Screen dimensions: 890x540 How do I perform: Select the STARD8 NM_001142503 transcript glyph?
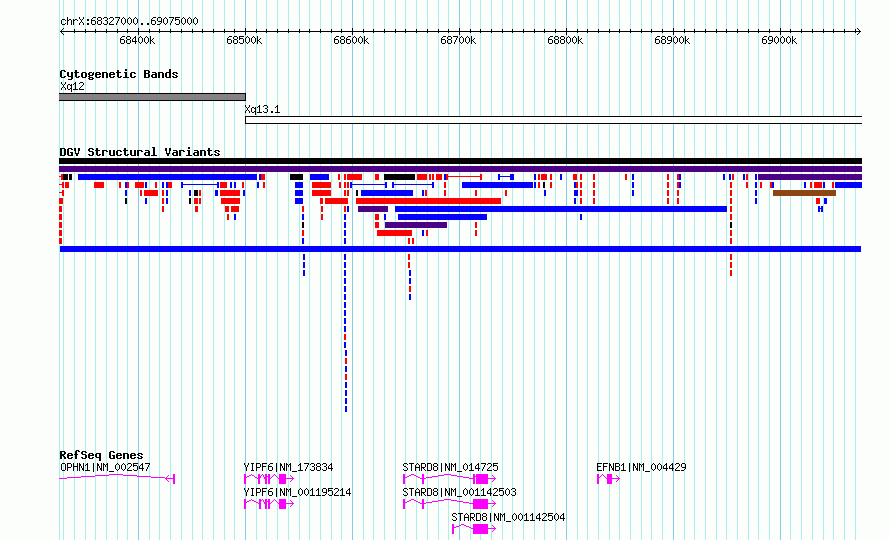click(449, 504)
